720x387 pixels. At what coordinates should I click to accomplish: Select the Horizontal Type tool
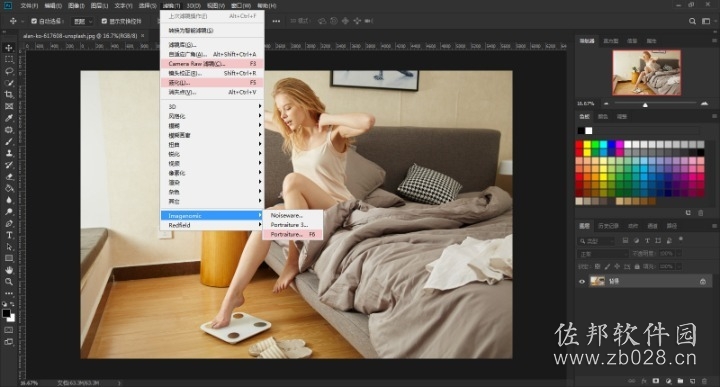(x=9, y=235)
